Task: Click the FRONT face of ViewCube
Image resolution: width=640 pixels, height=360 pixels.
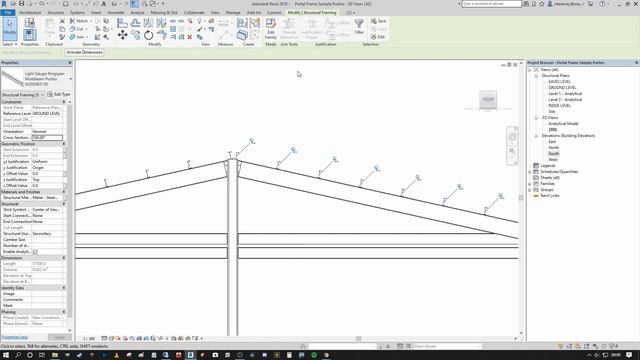Action: 488,99
